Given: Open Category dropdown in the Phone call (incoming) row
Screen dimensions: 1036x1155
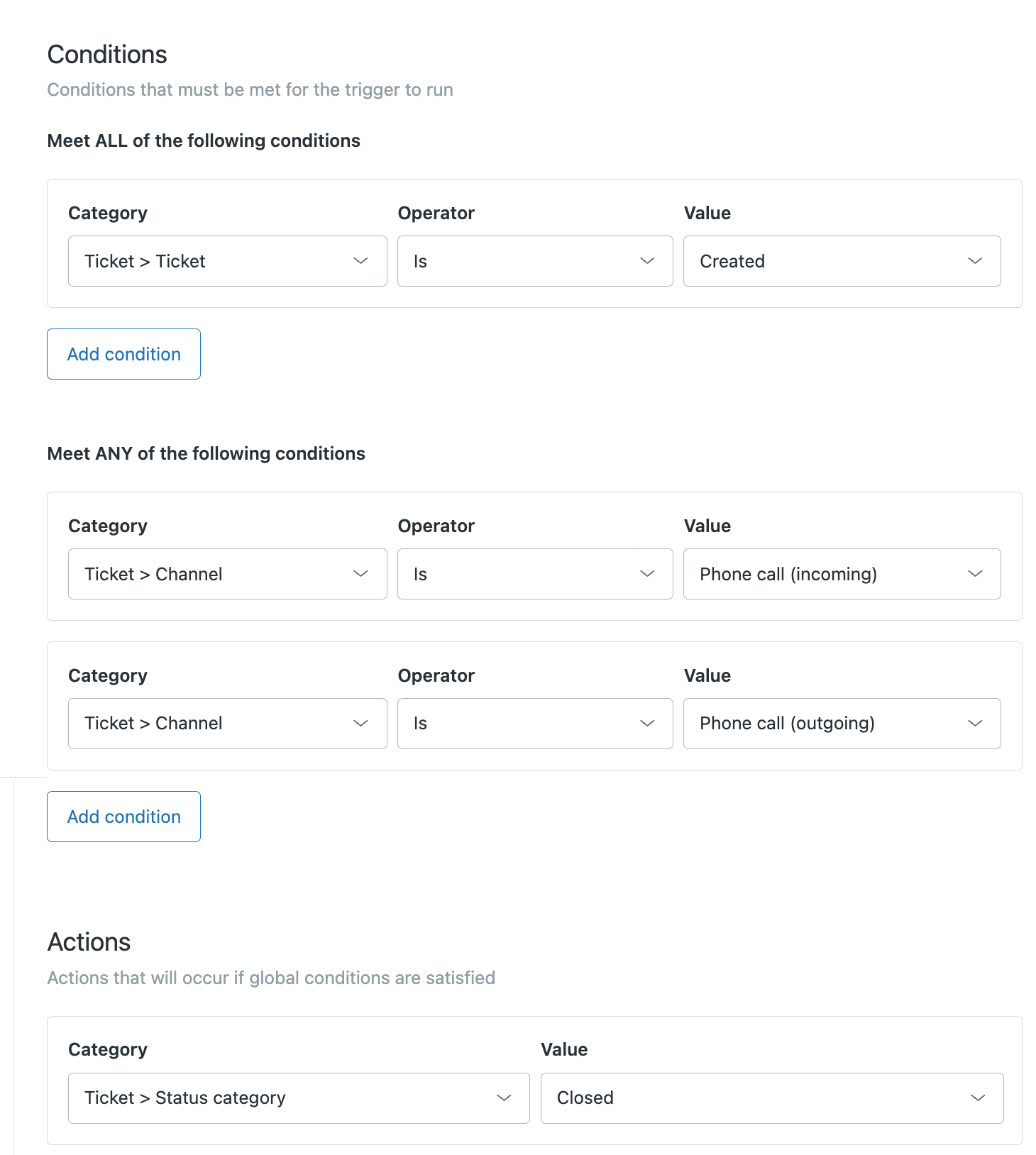Looking at the screenshot, I should tap(227, 574).
